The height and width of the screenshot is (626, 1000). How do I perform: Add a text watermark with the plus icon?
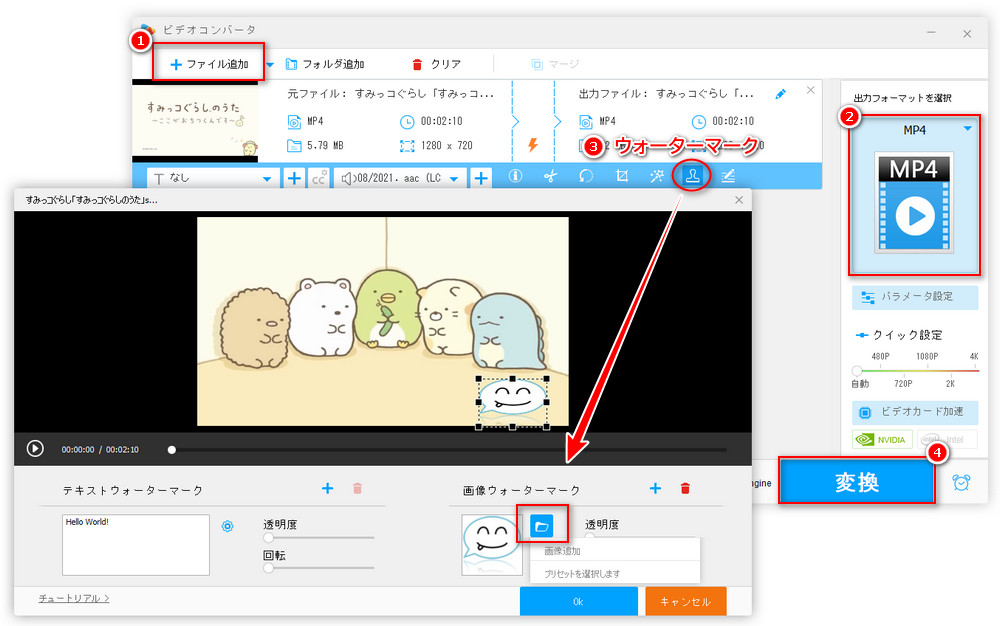327,488
